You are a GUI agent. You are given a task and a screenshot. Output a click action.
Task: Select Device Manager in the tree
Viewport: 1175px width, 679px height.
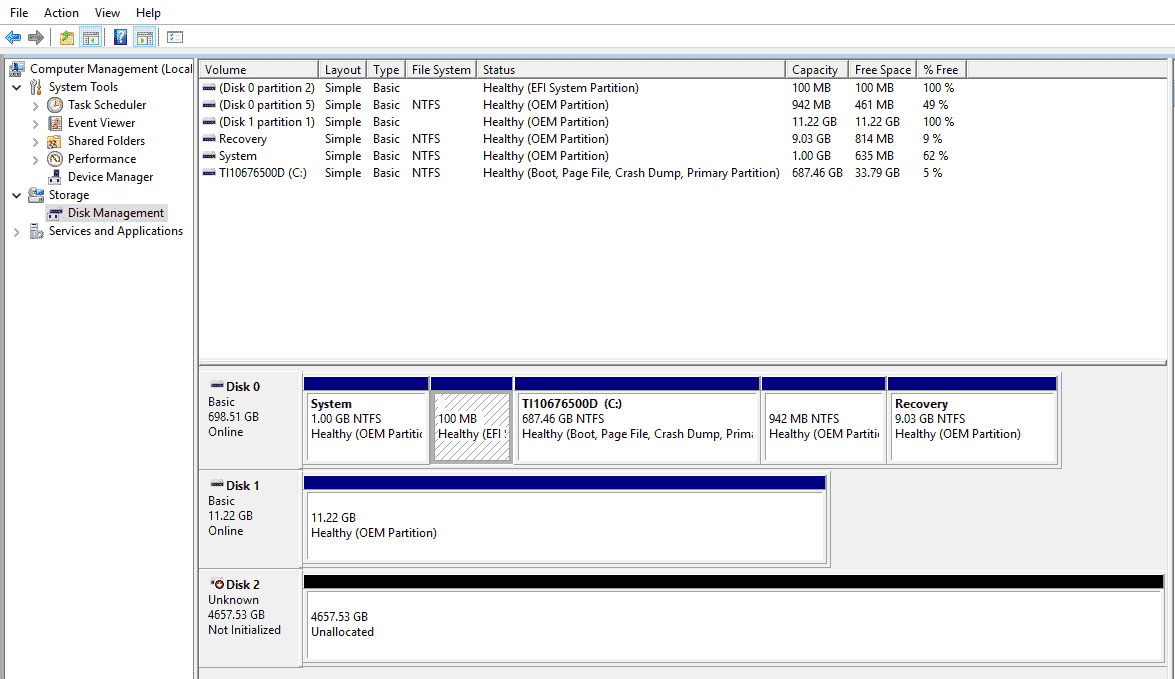pyautogui.click(x=110, y=177)
